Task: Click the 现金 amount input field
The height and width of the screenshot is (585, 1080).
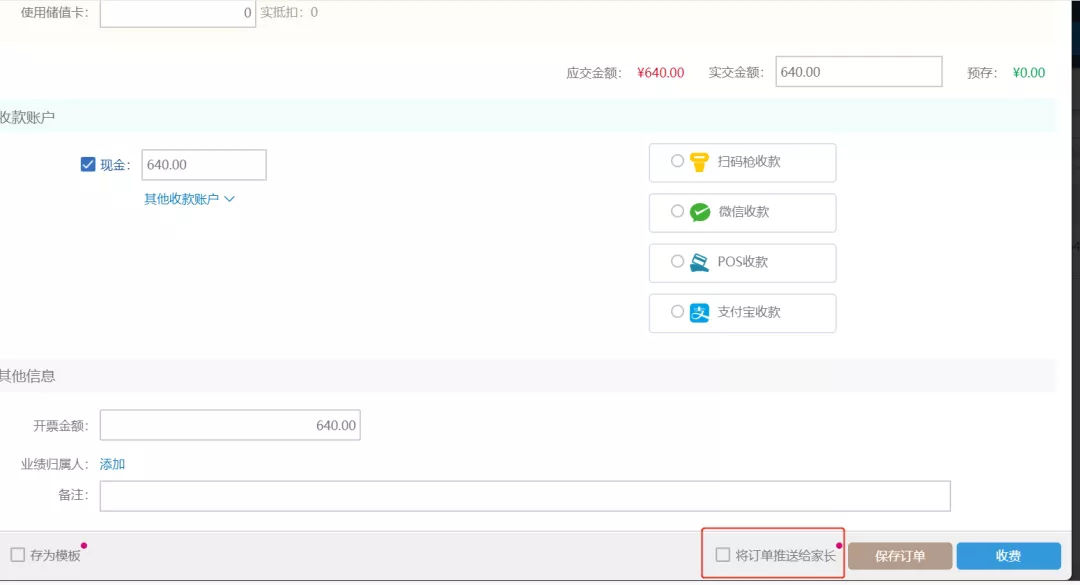Action: point(204,165)
